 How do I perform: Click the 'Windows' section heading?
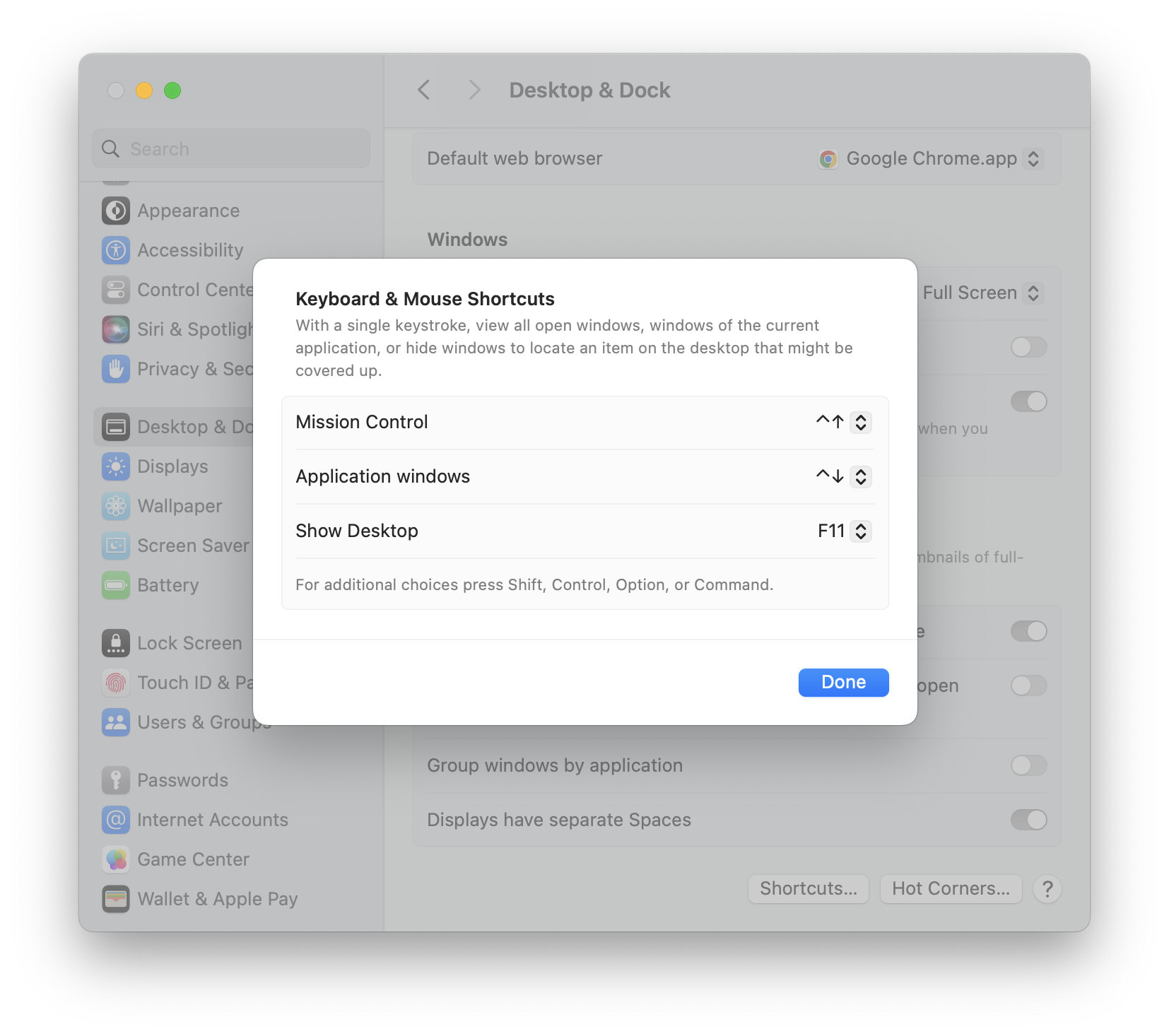click(467, 240)
